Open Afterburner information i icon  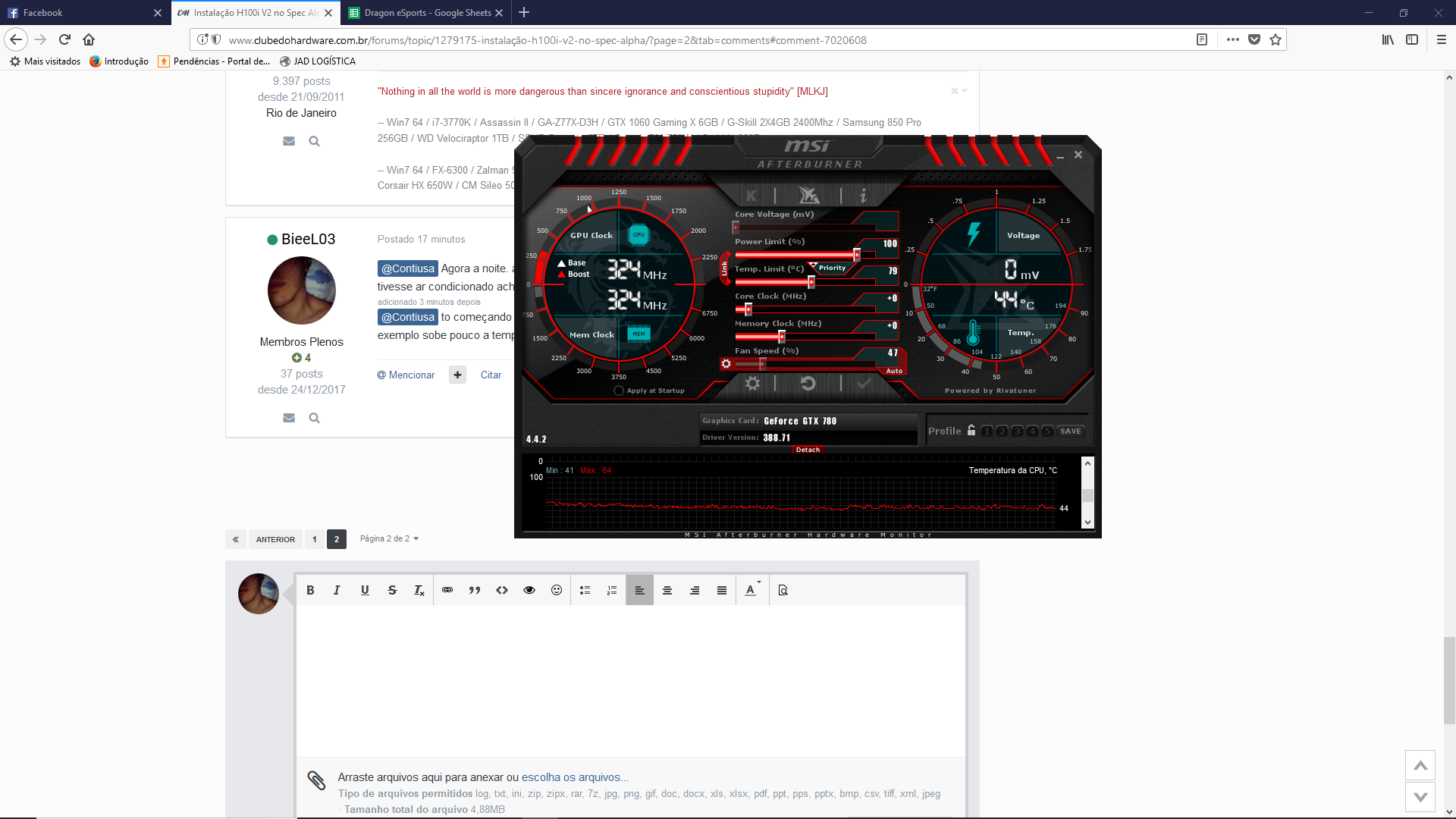tap(863, 196)
